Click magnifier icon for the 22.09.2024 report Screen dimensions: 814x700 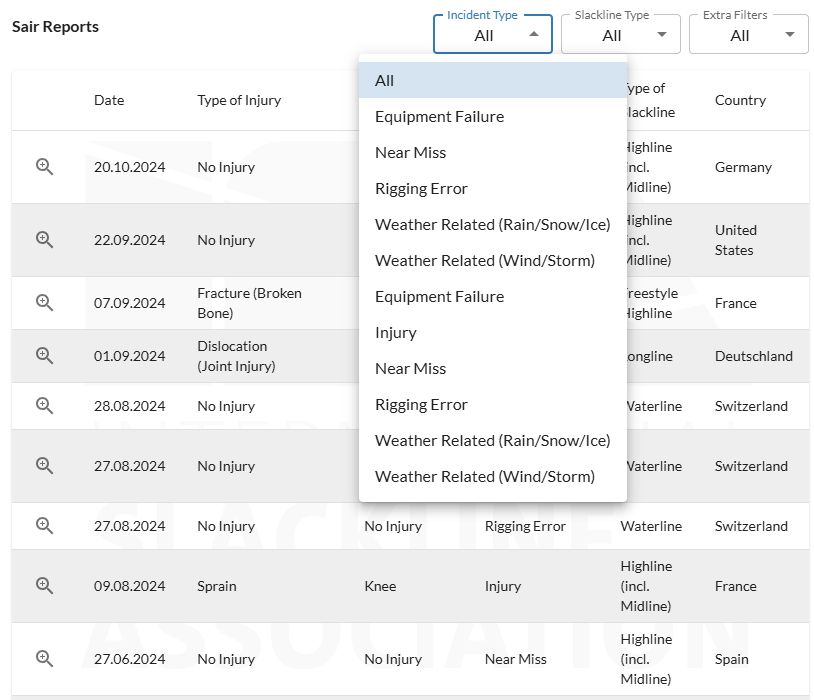point(44,239)
